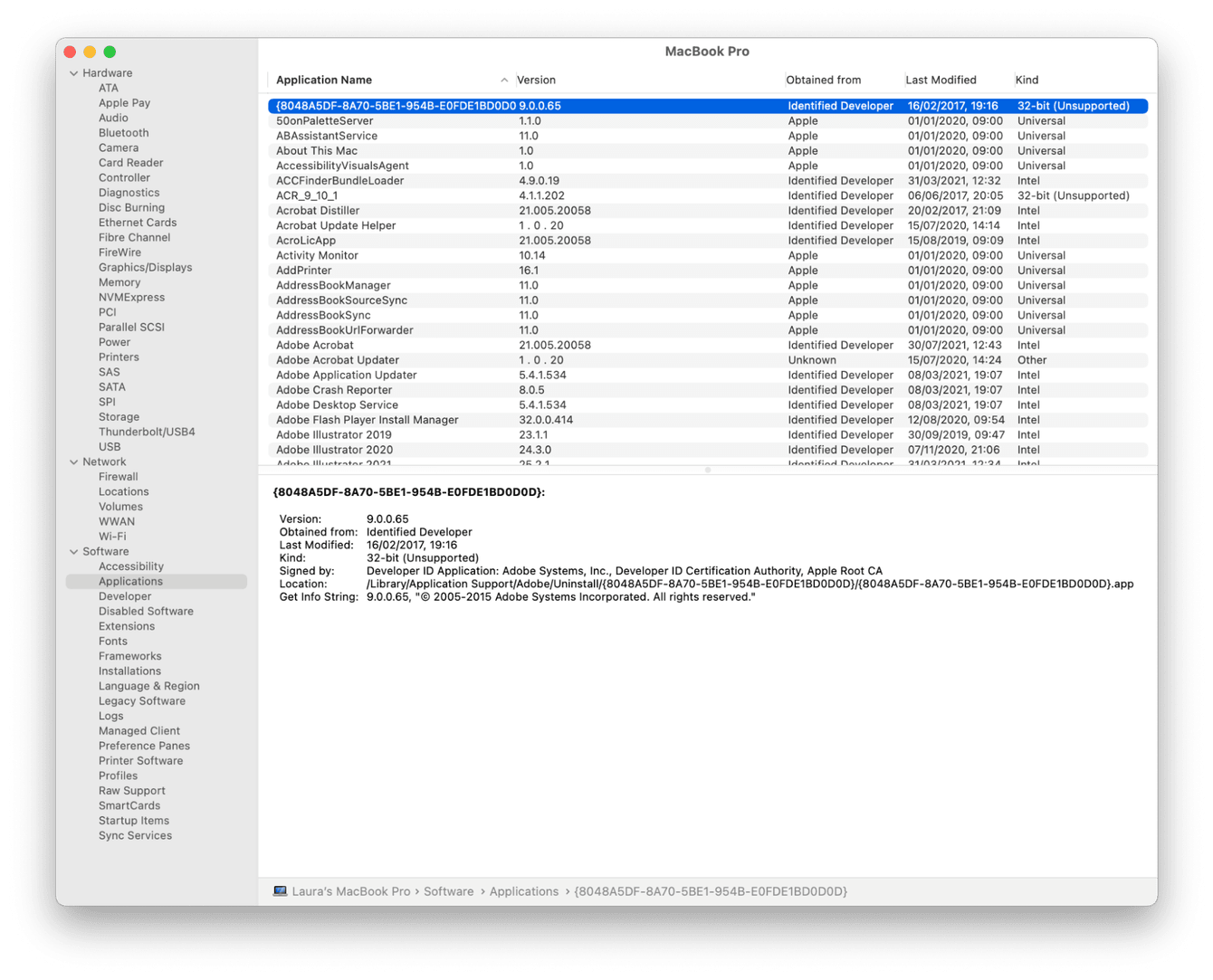Collapse the Hardware section chevron
The height and width of the screenshot is (980, 1213).
[74, 73]
